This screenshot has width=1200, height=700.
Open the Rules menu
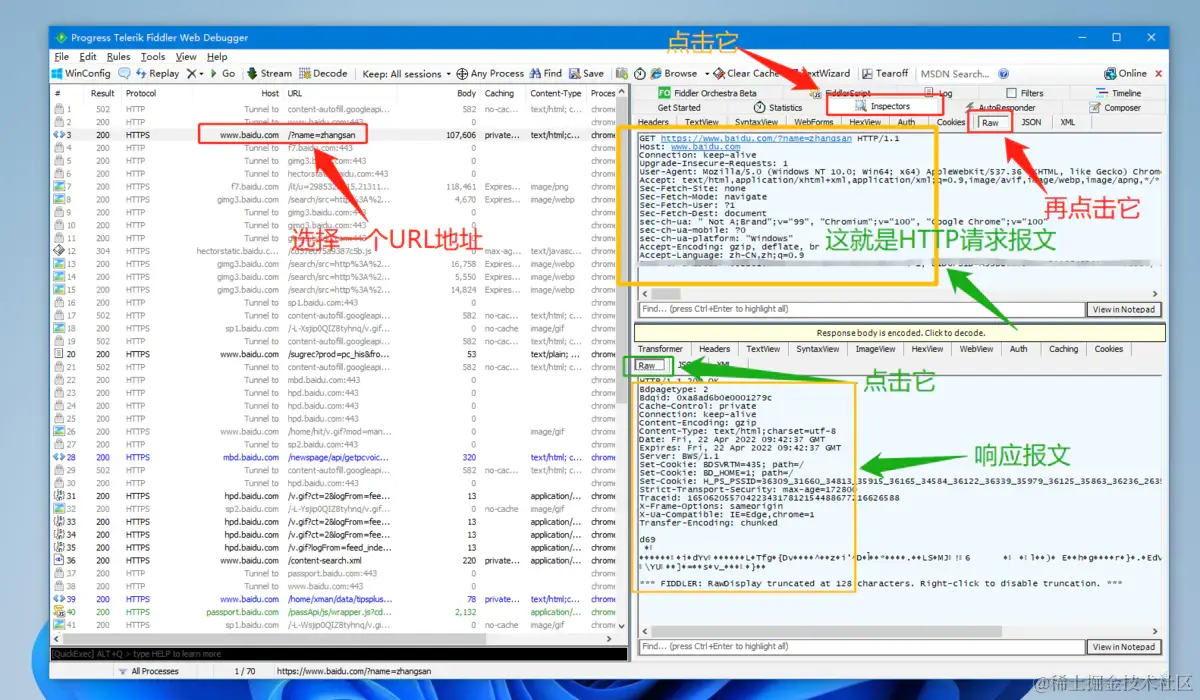click(x=118, y=57)
